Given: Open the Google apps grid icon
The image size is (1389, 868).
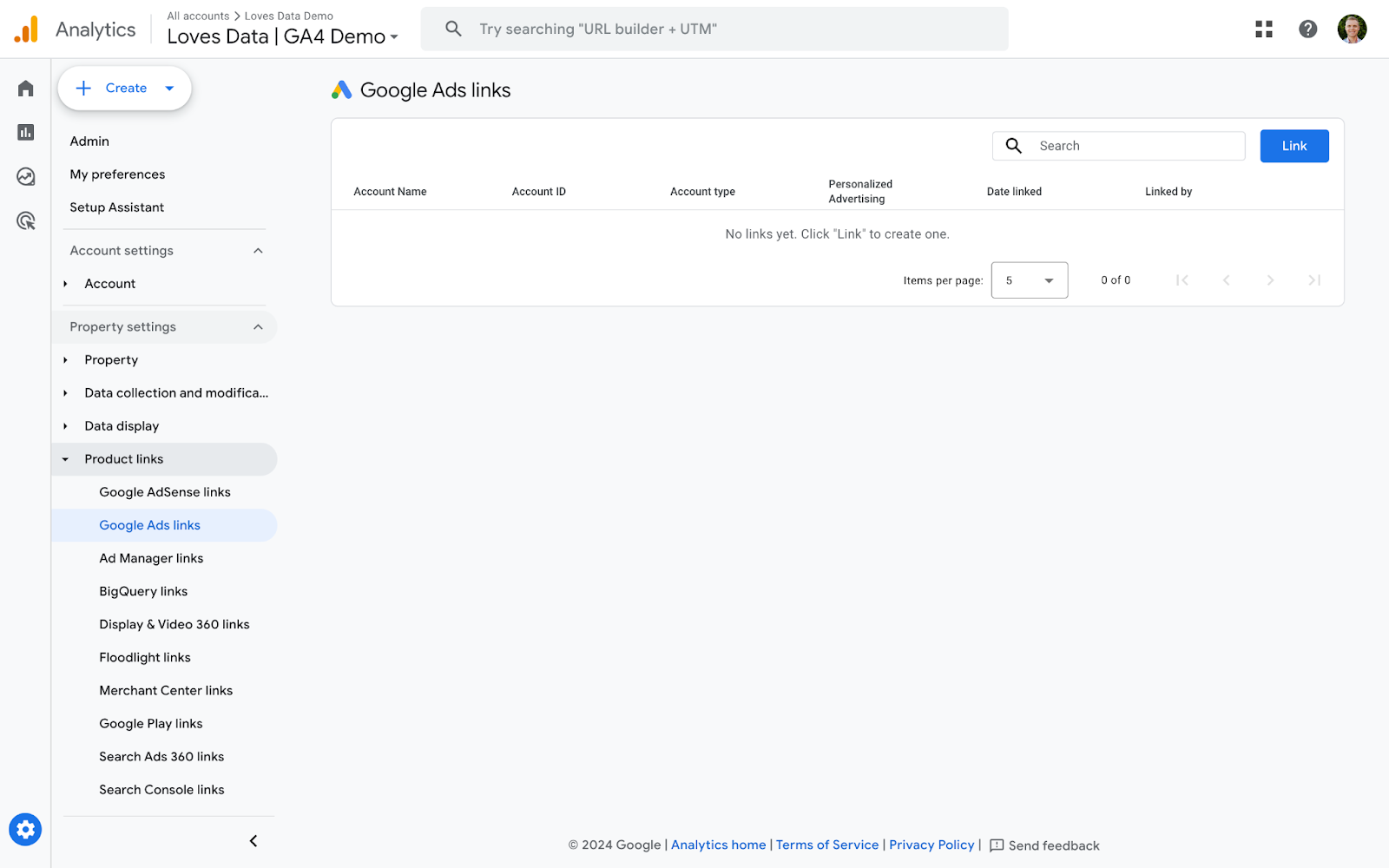Looking at the screenshot, I should pyautogui.click(x=1264, y=29).
